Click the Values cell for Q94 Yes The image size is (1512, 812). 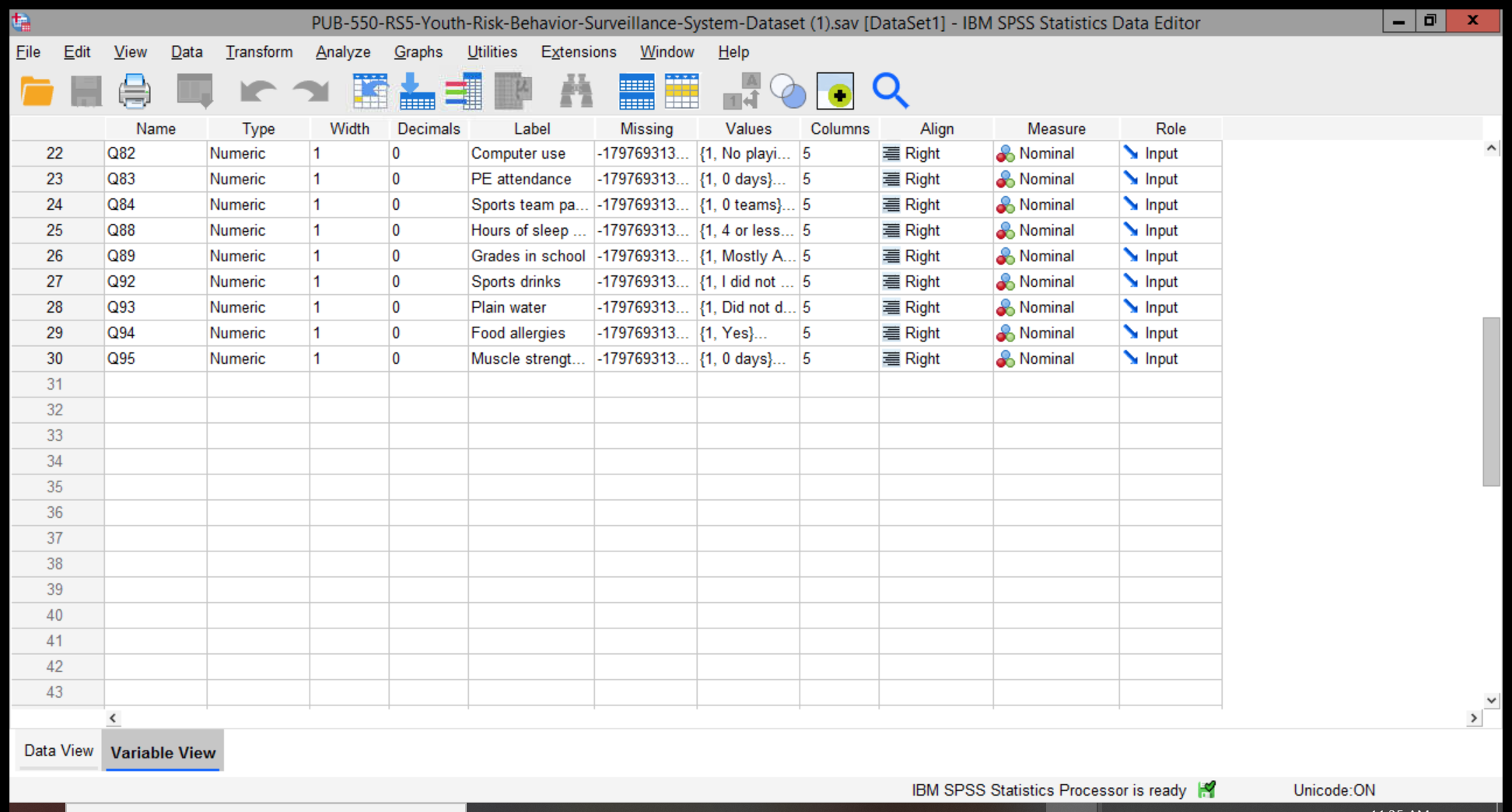(x=748, y=333)
